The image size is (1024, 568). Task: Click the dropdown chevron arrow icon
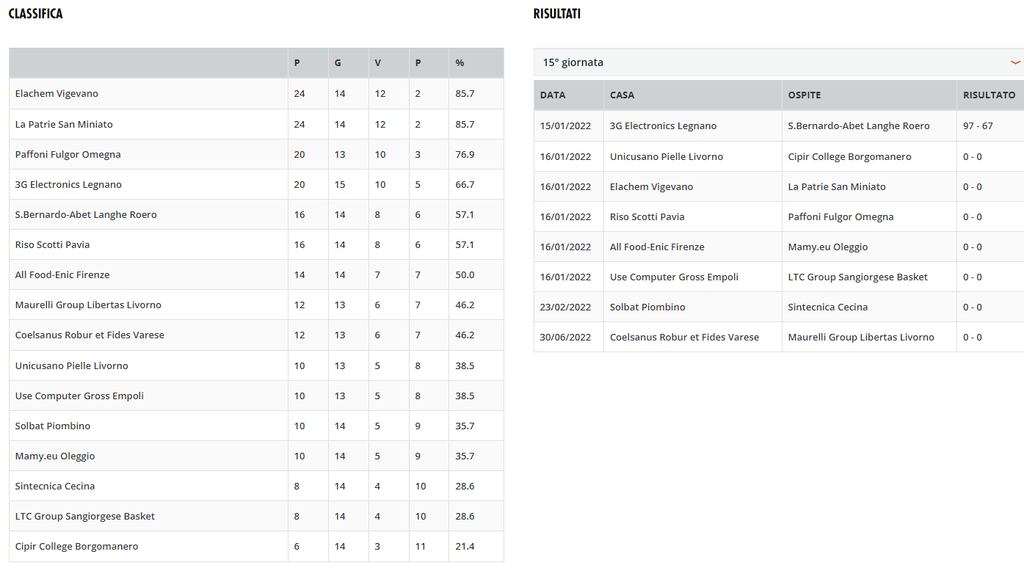pos(1015,62)
